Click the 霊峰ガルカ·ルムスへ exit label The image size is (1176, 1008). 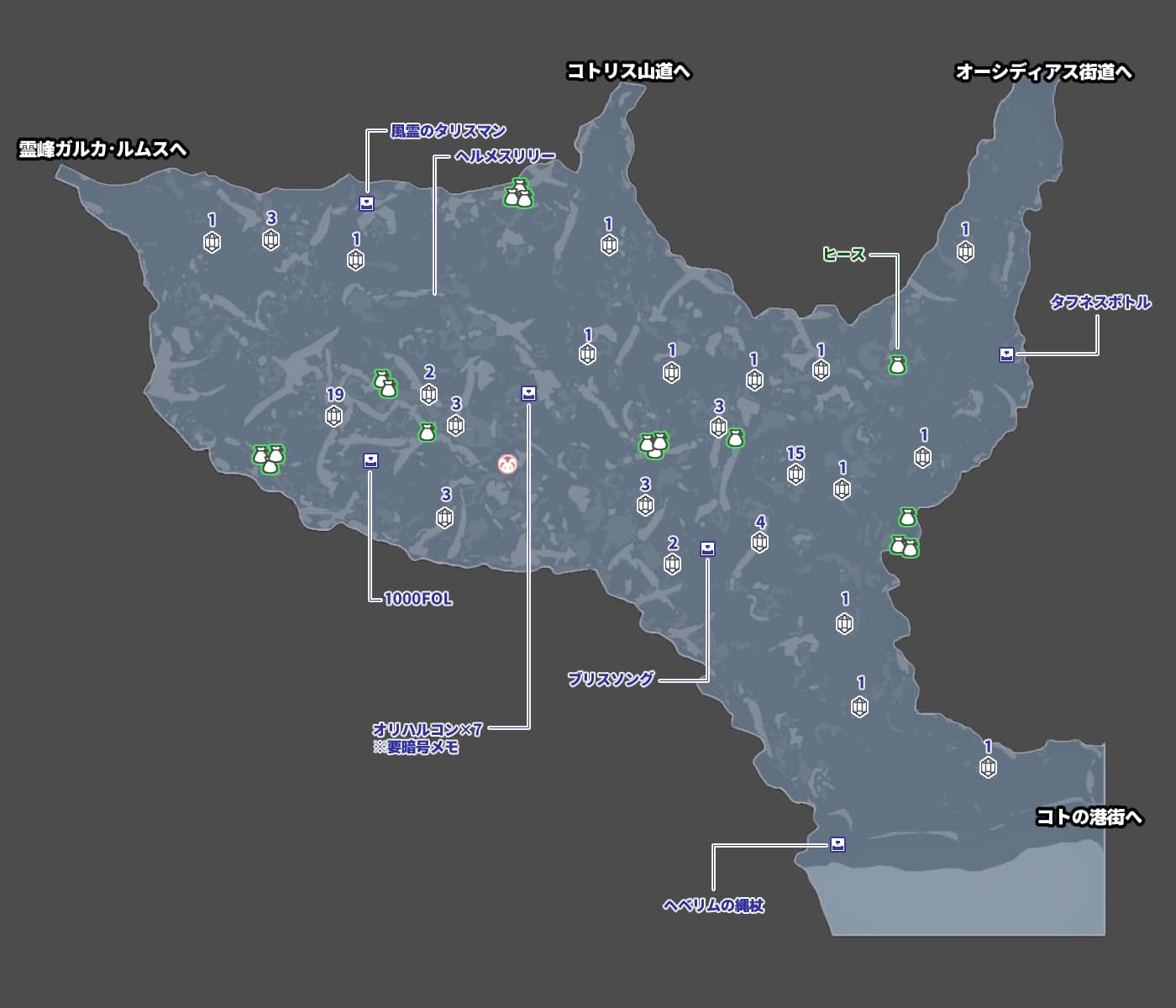(x=102, y=150)
